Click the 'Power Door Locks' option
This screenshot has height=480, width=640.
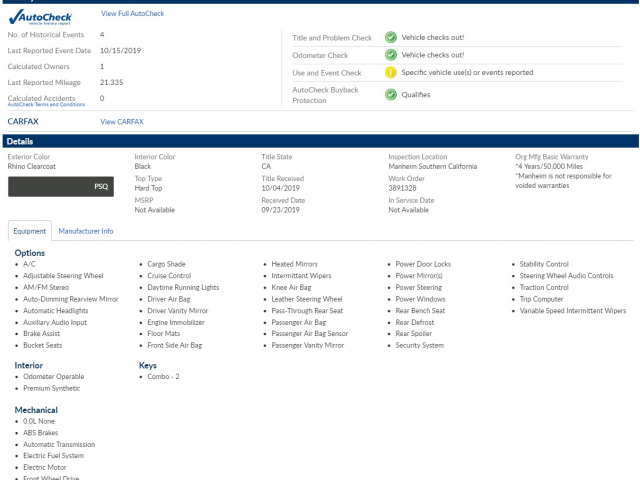pyautogui.click(x=423, y=264)
